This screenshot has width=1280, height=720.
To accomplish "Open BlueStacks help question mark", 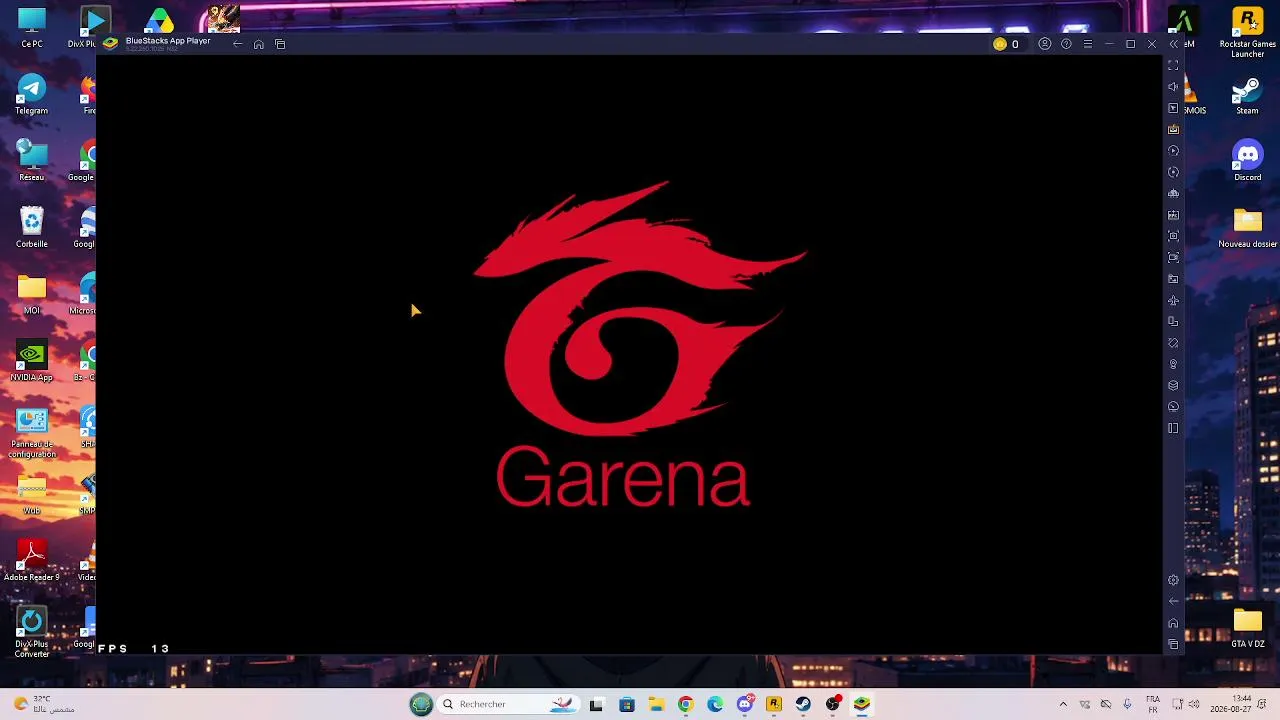I will [1066, 44].
